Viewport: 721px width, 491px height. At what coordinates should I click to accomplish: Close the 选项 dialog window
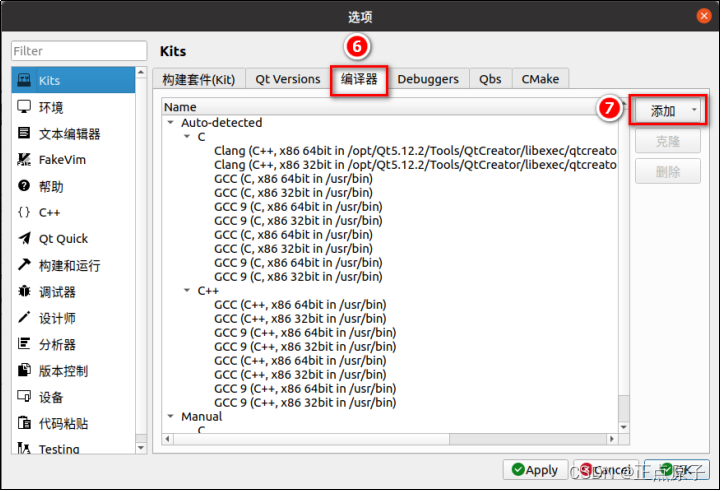(704, 16)
